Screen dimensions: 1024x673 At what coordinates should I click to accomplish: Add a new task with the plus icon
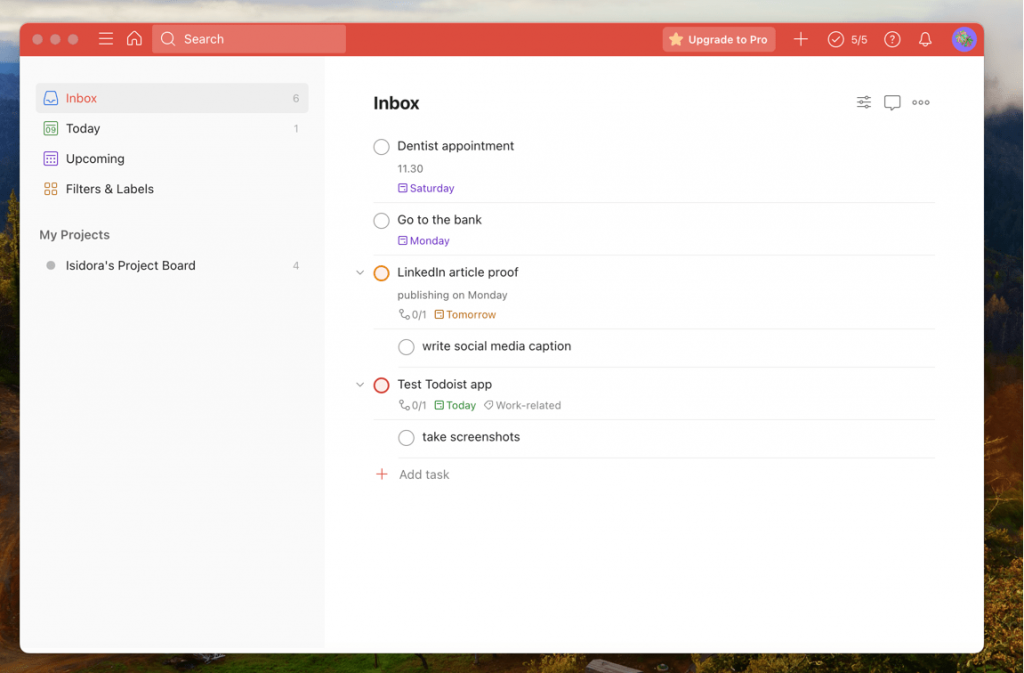800,39
